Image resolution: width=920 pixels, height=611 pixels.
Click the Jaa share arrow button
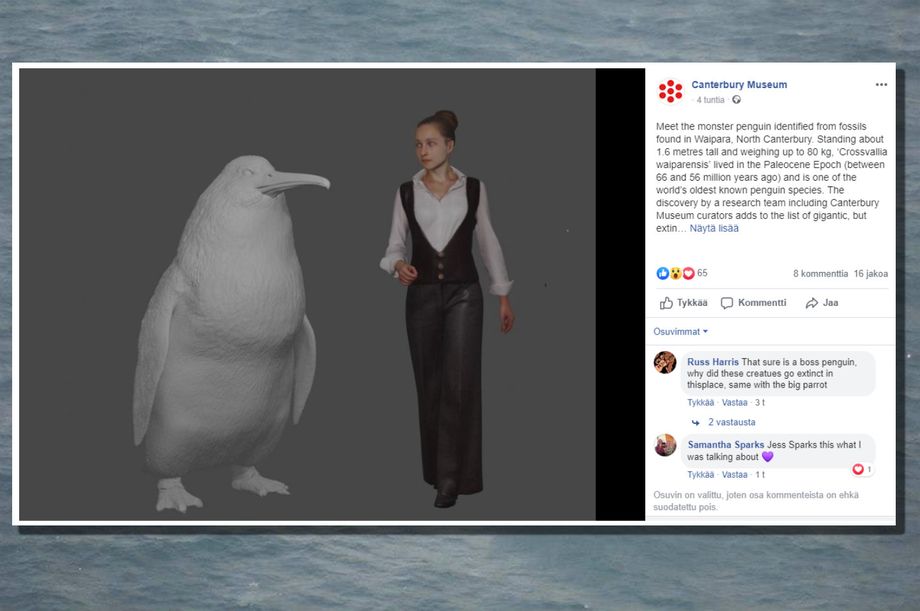(822, 303)
